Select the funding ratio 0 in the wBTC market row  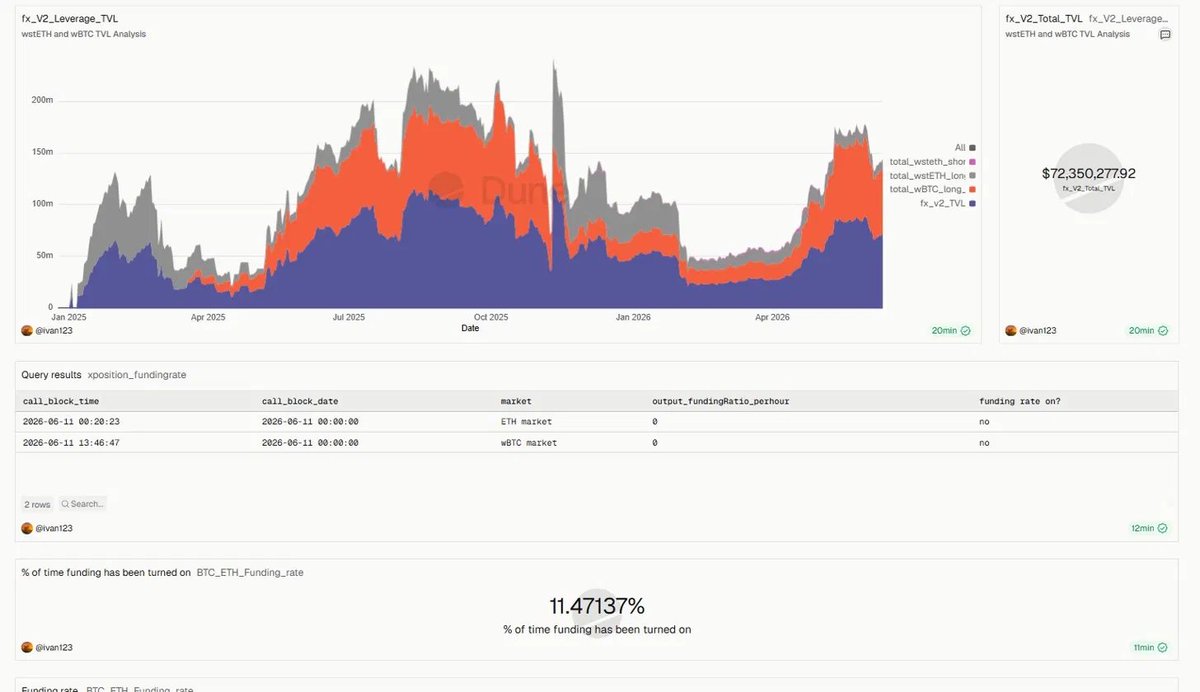click(x=655, y=442)
